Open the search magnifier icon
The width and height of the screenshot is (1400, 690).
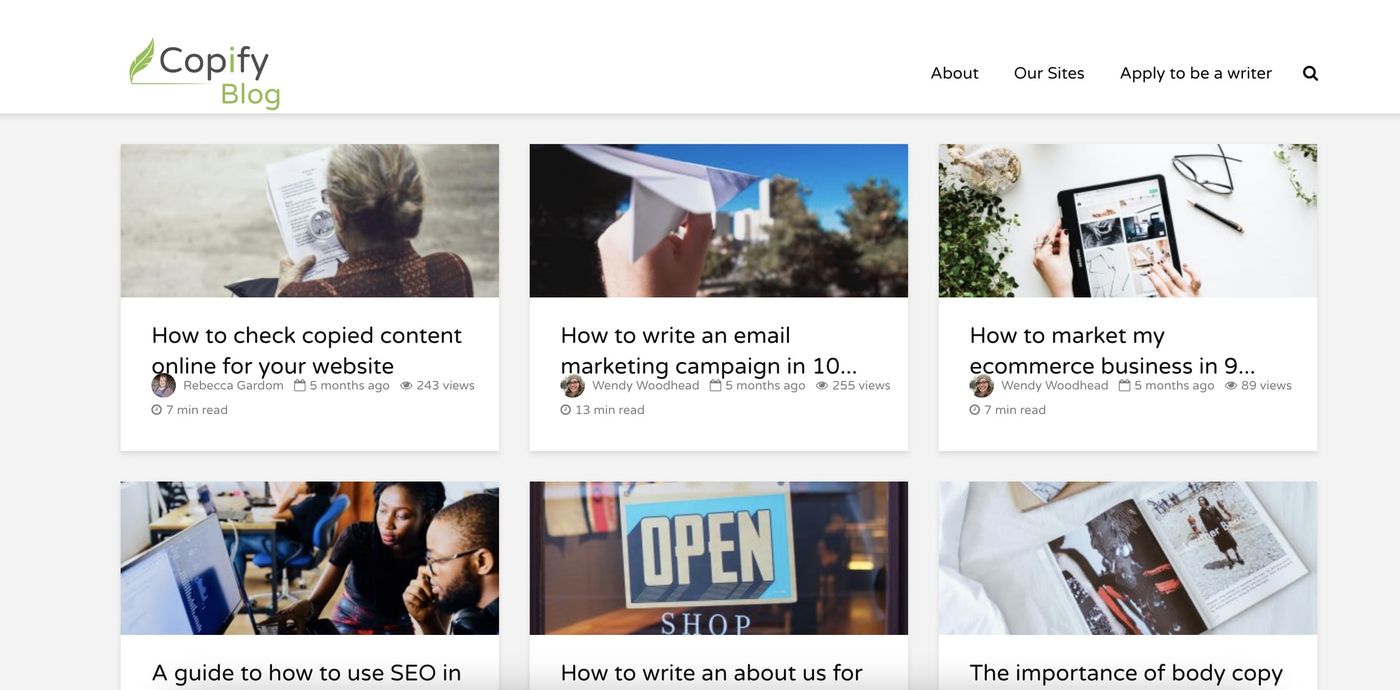point(1310,73)
